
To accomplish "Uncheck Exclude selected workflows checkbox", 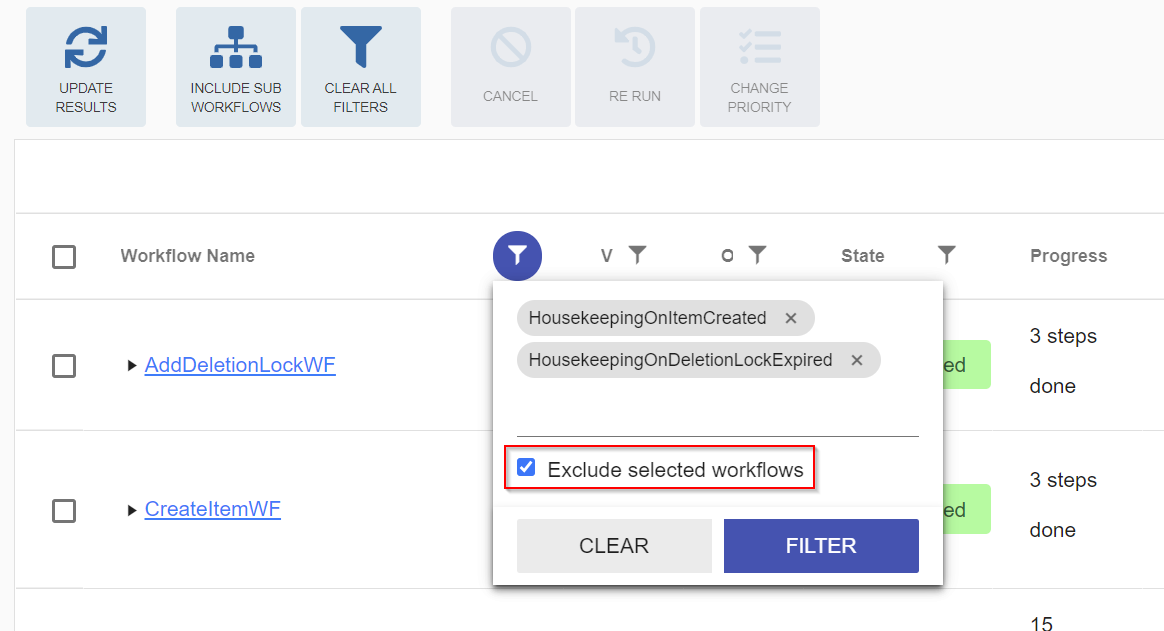I will [527, 468].
